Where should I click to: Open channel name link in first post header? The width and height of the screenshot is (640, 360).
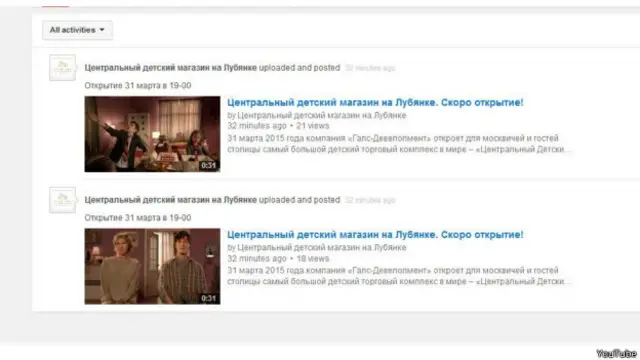pos(171,68)
